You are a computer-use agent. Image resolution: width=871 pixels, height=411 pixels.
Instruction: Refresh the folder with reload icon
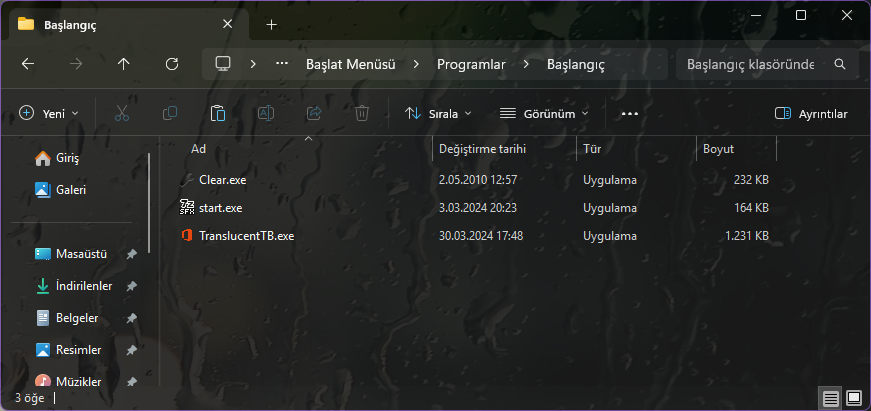pyautogui.click(x=172, y=64)
